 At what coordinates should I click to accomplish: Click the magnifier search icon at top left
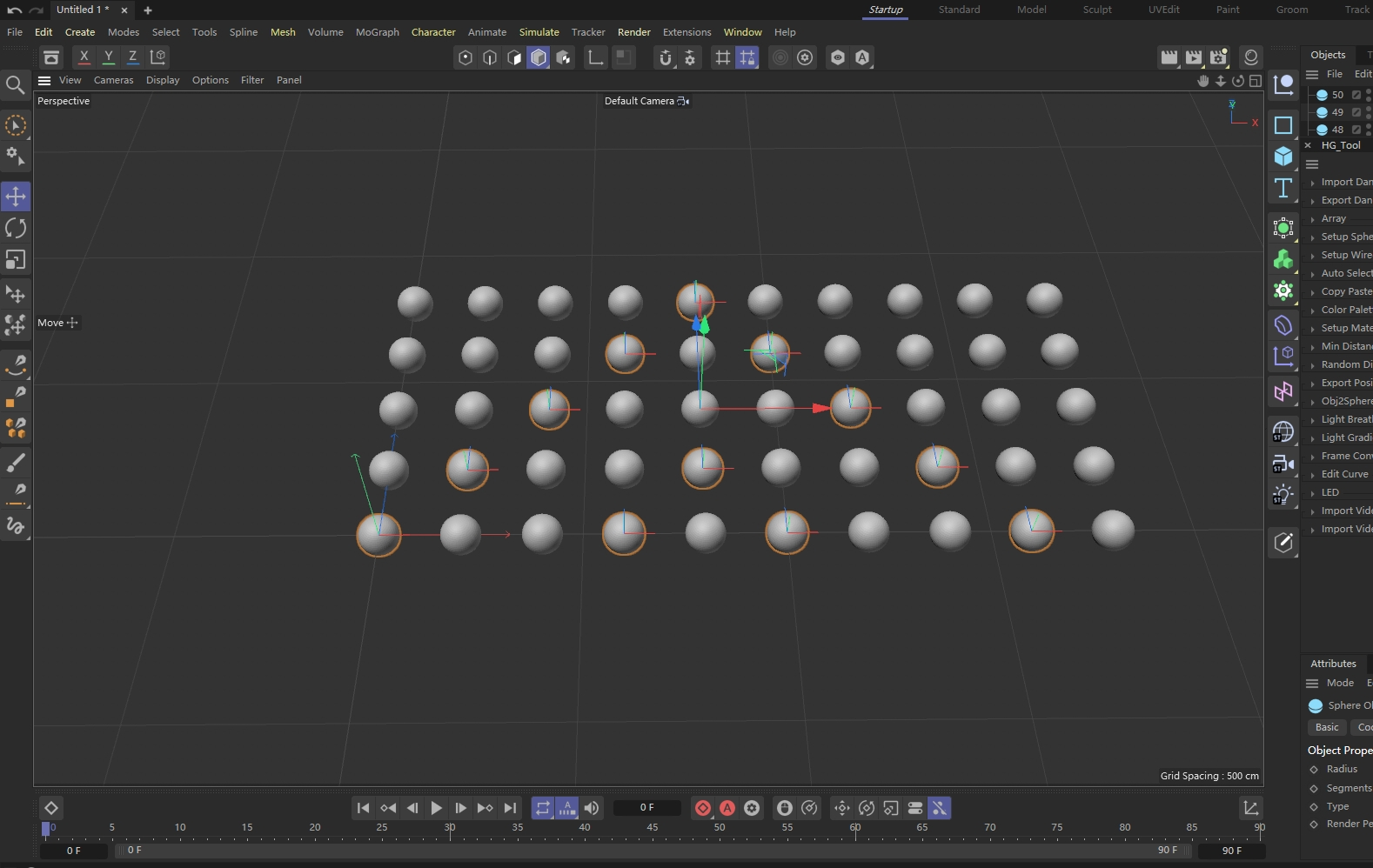[x=15, y=85]
